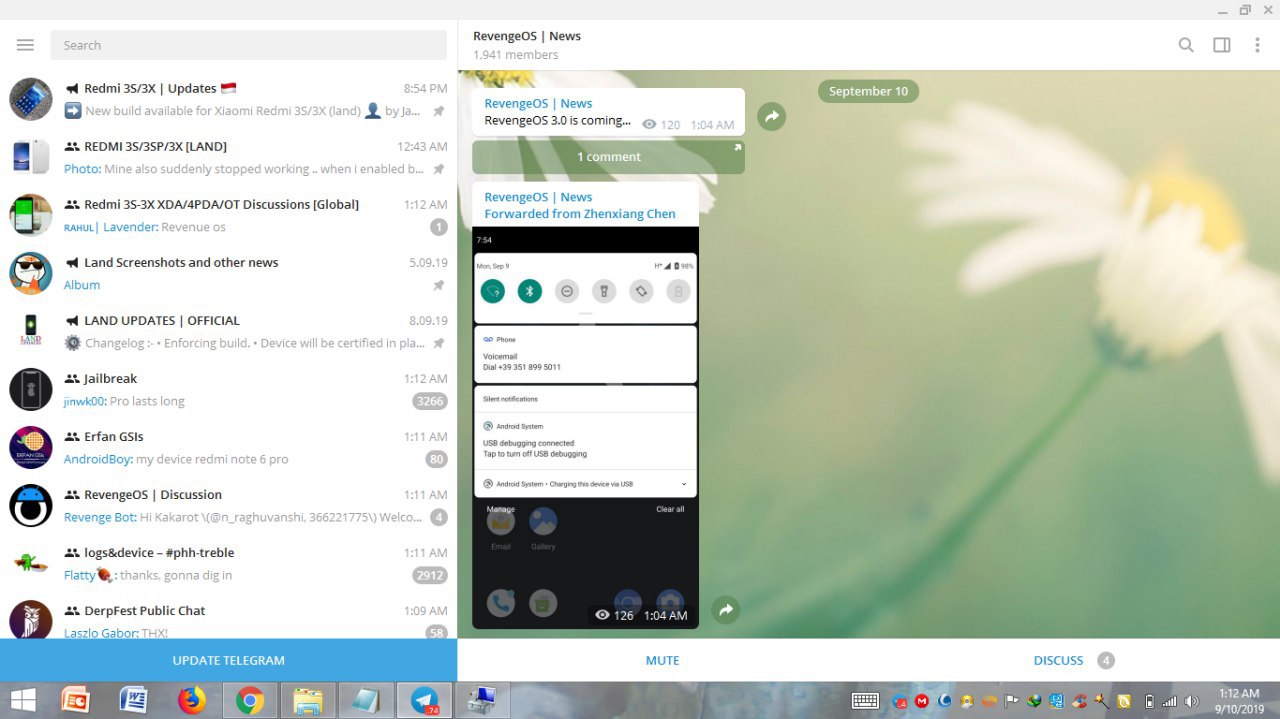Image resolution: width=1280 pixels, height=719 pixels.
Task: Click Telegram taskbar icon
Action: click(x=424, y=700)
